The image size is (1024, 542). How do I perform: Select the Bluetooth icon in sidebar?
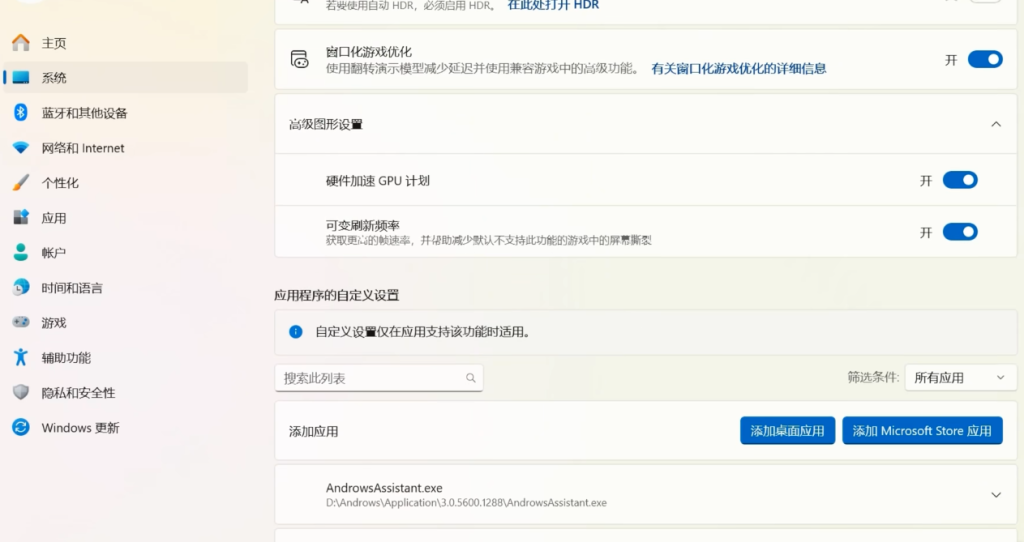pos(20,113)
